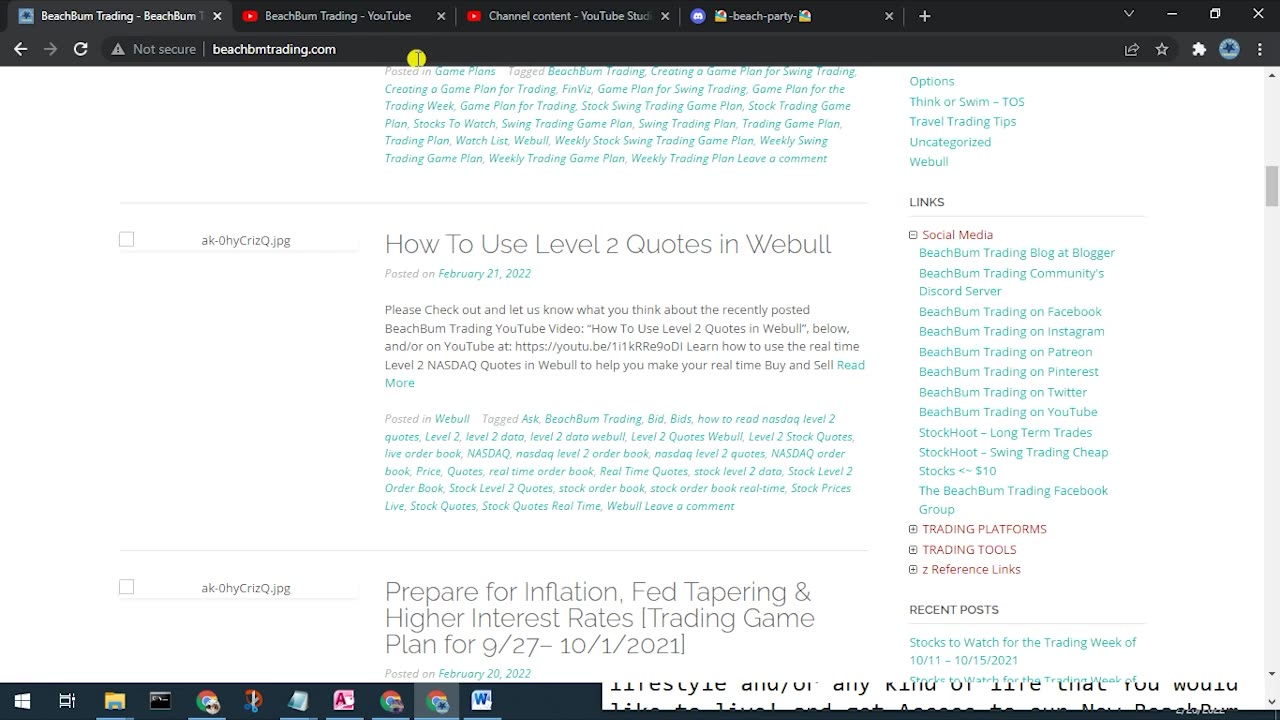Image resolution: width=1280 pixels, height=720 pixels.
Task: Click the FinViz tag link
Action: 576,88
